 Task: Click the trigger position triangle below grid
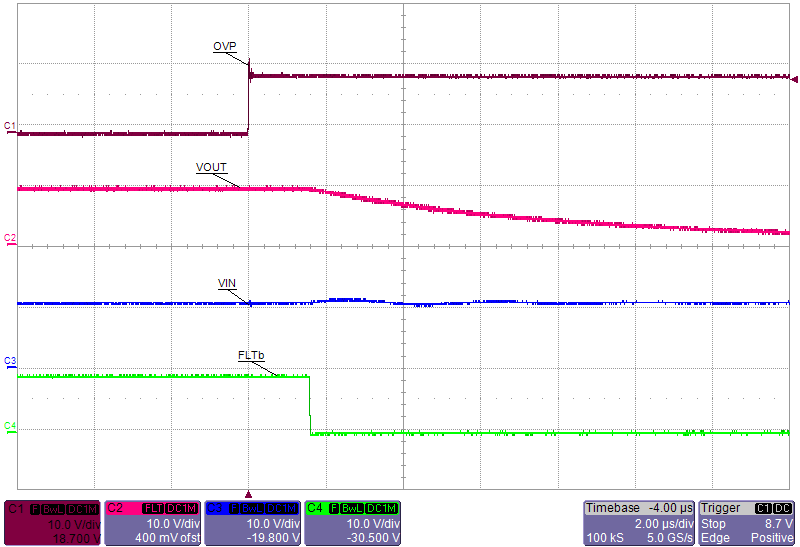click(x=248, y=493)
